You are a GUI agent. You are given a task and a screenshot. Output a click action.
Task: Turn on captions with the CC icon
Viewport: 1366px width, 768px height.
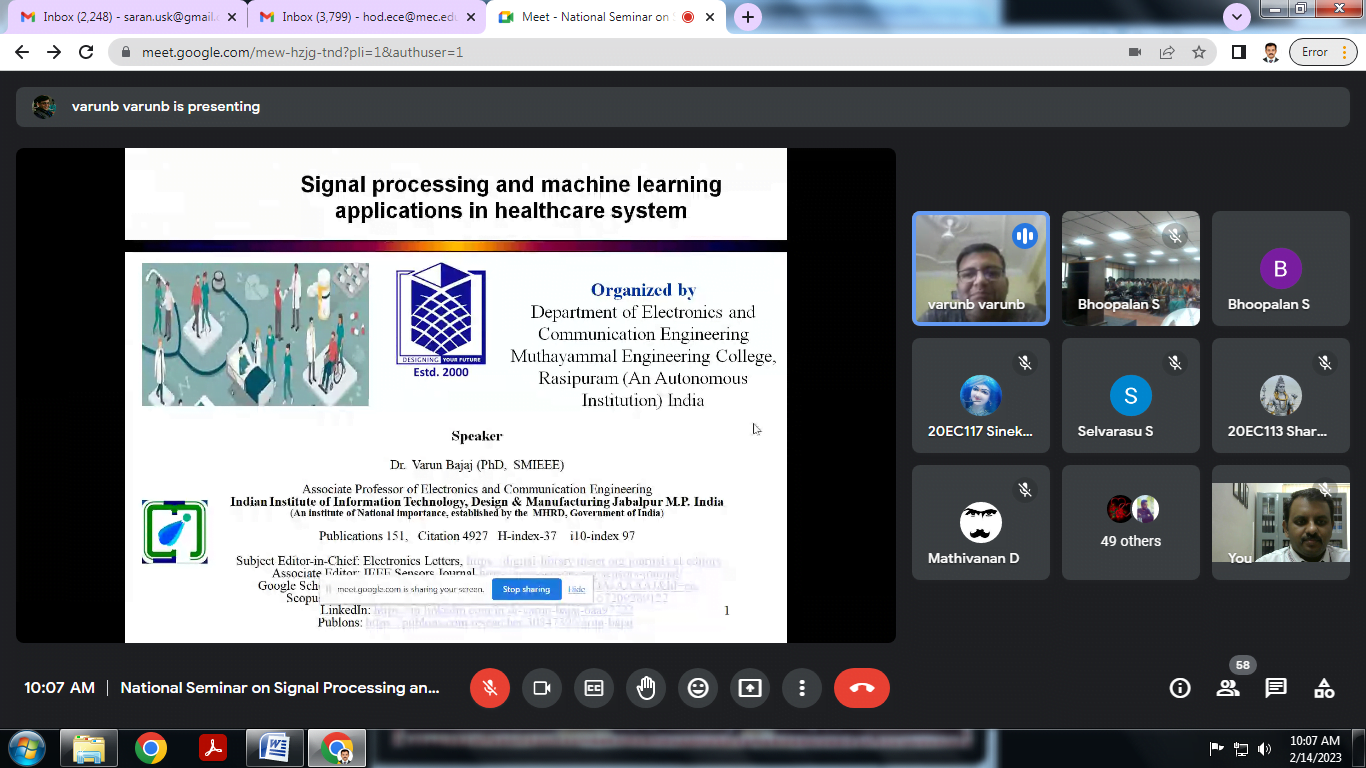coord(594,688)
